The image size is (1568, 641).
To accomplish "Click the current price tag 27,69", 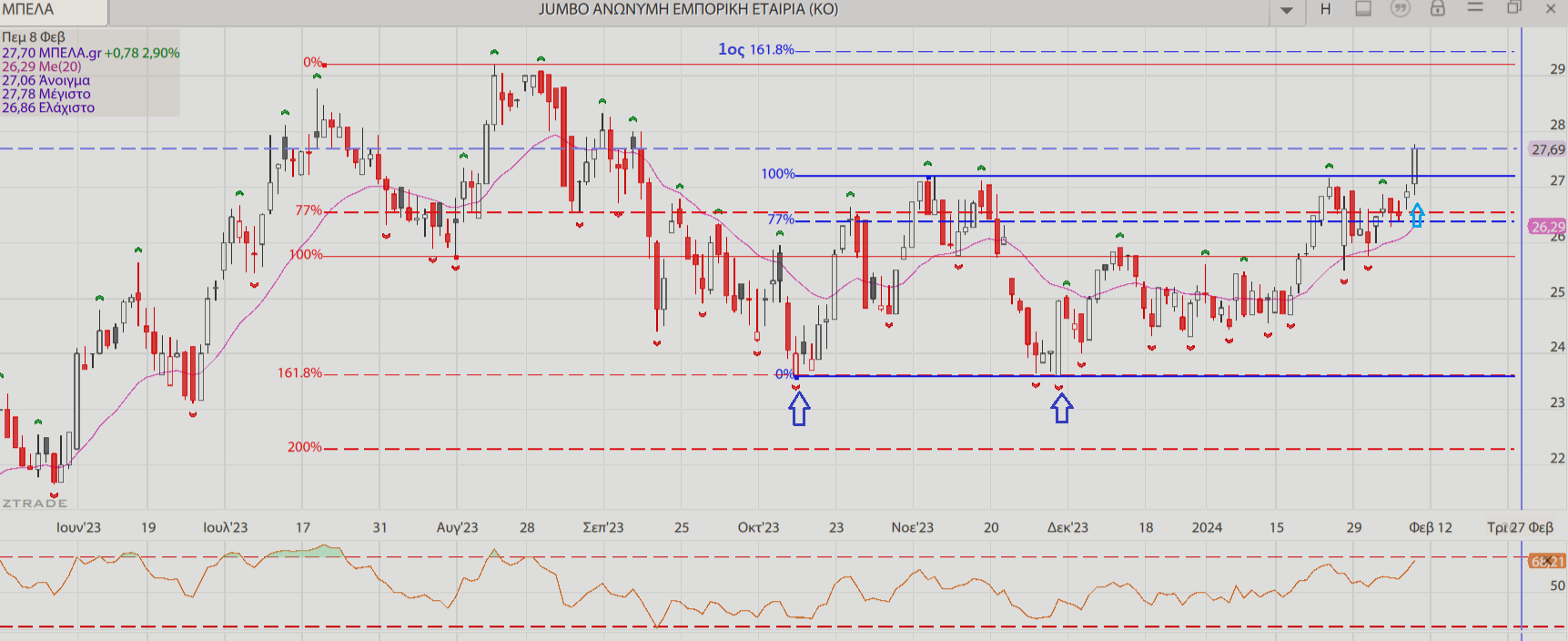I will coord(1548,149).
